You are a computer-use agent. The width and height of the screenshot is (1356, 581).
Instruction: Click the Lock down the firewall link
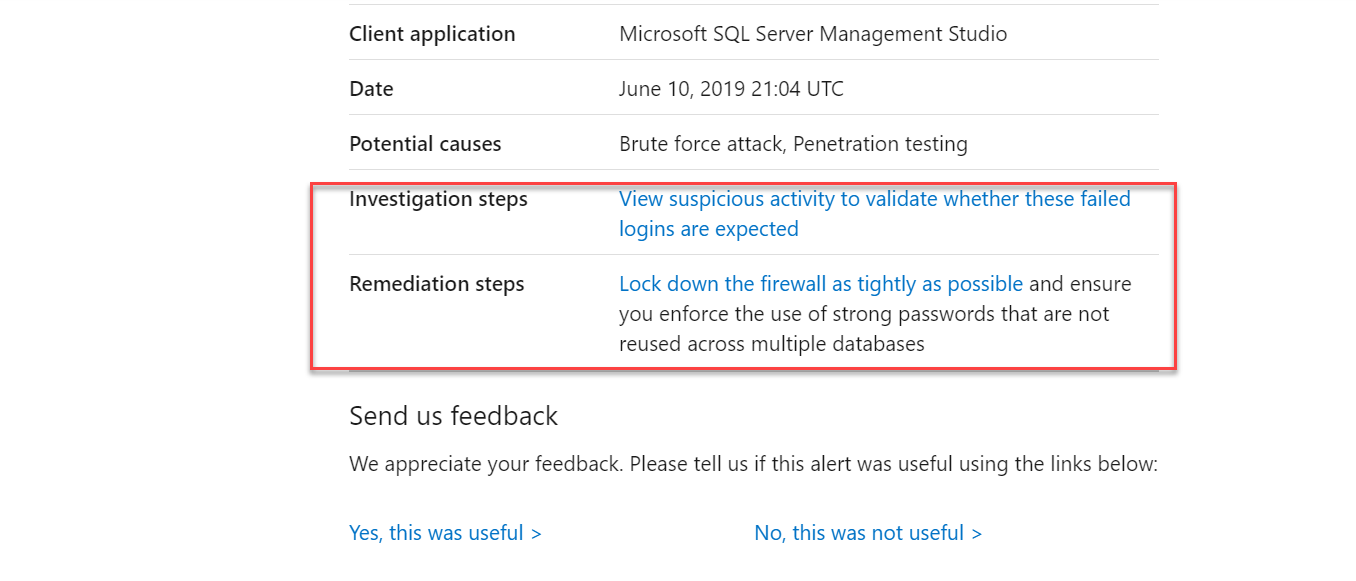point(820,284)
